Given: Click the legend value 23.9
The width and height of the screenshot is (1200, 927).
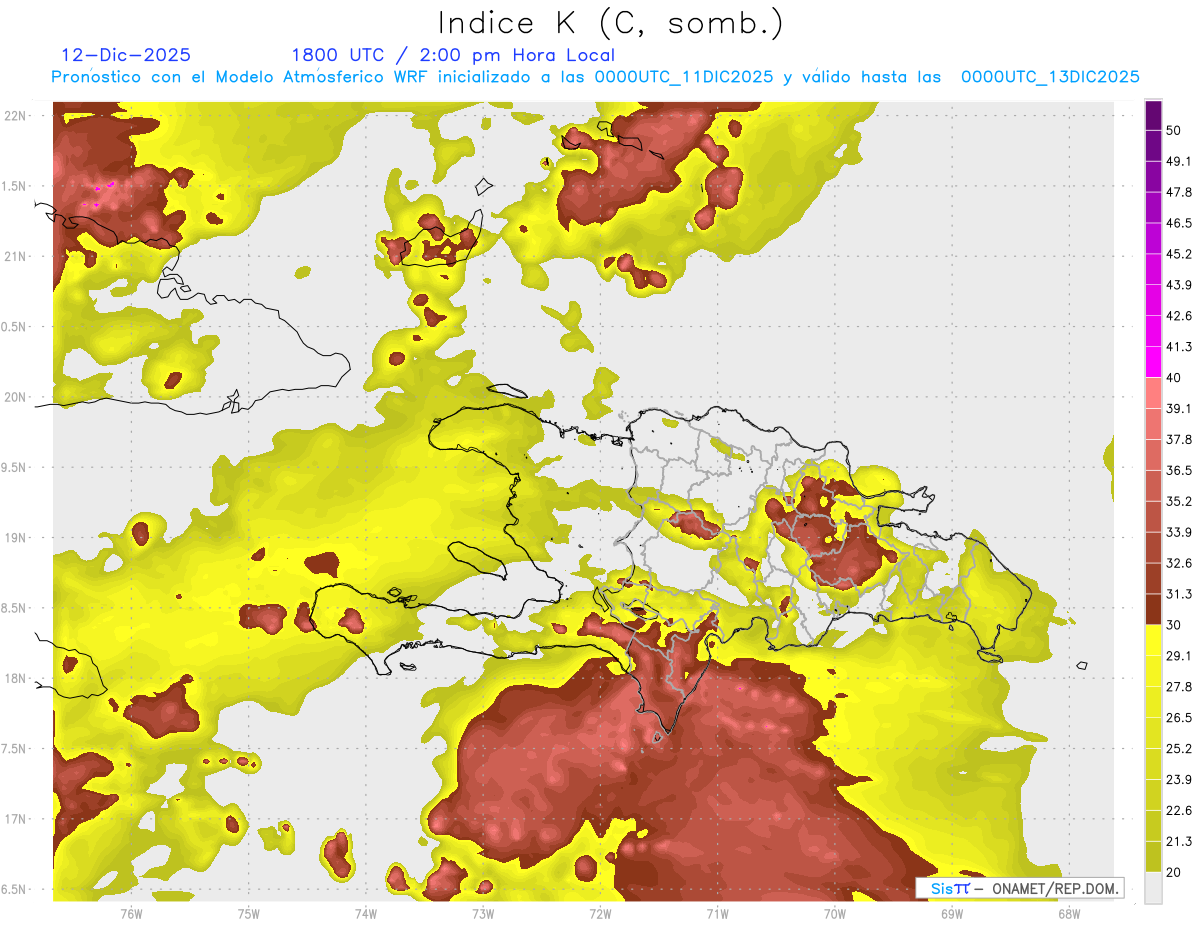Looking at the screenshot, I should click(x=1179, y=779).
